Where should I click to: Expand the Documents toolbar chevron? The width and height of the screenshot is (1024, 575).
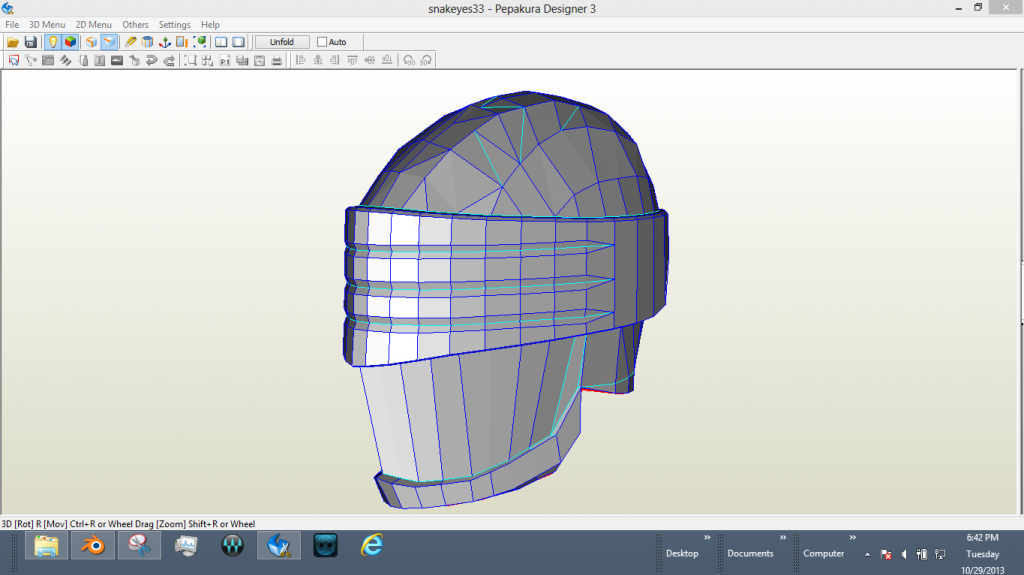click(783, 537)
